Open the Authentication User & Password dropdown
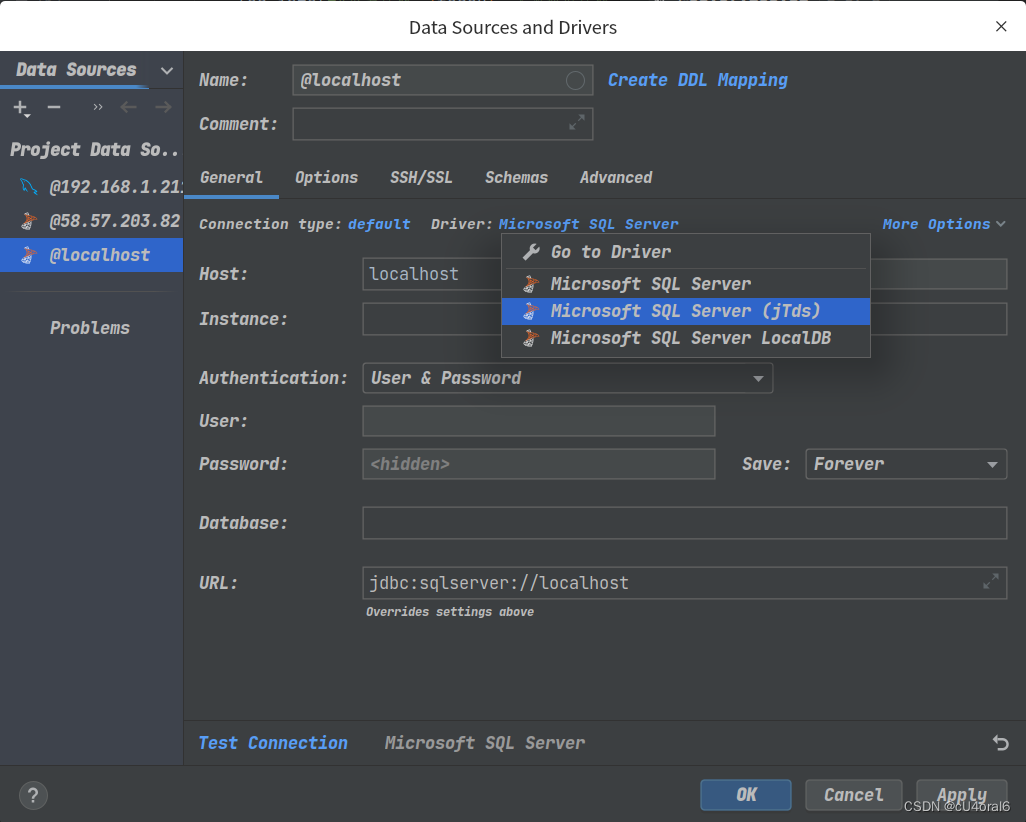 (760, 378)
